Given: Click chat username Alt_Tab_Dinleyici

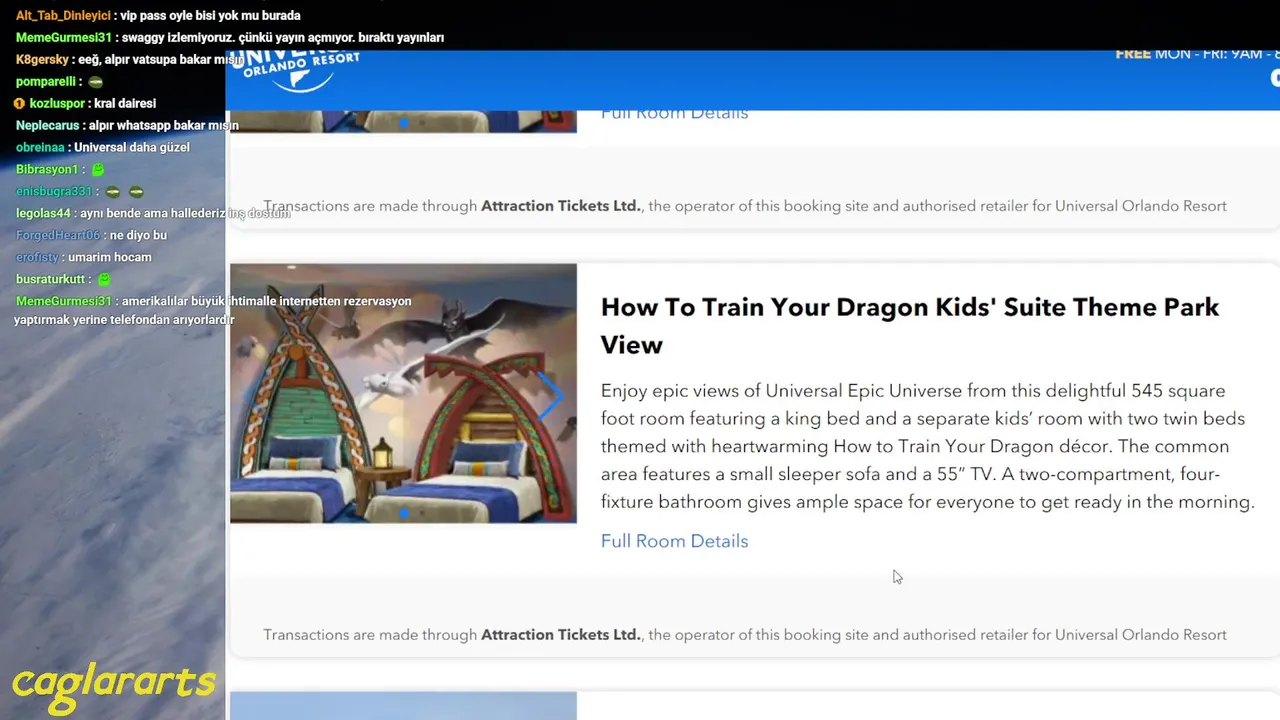Looking at the screenshot, I should click(63, 16).
